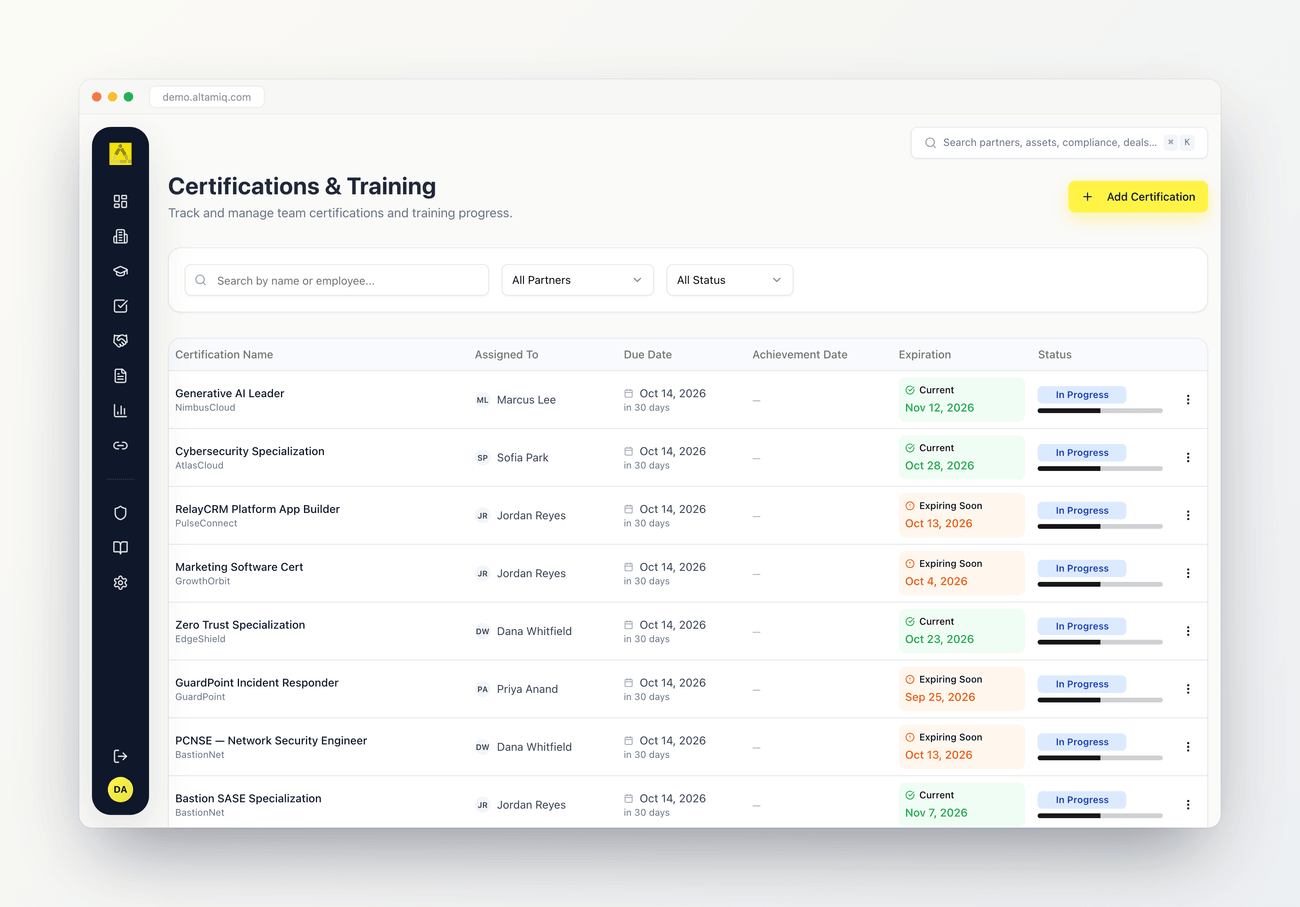Click the In Progress badge for Cybersecurity Specialization
Image resolution: width=1300 pixels, height=907 pixels.
pyautogui.click(x=1082, y=453)
